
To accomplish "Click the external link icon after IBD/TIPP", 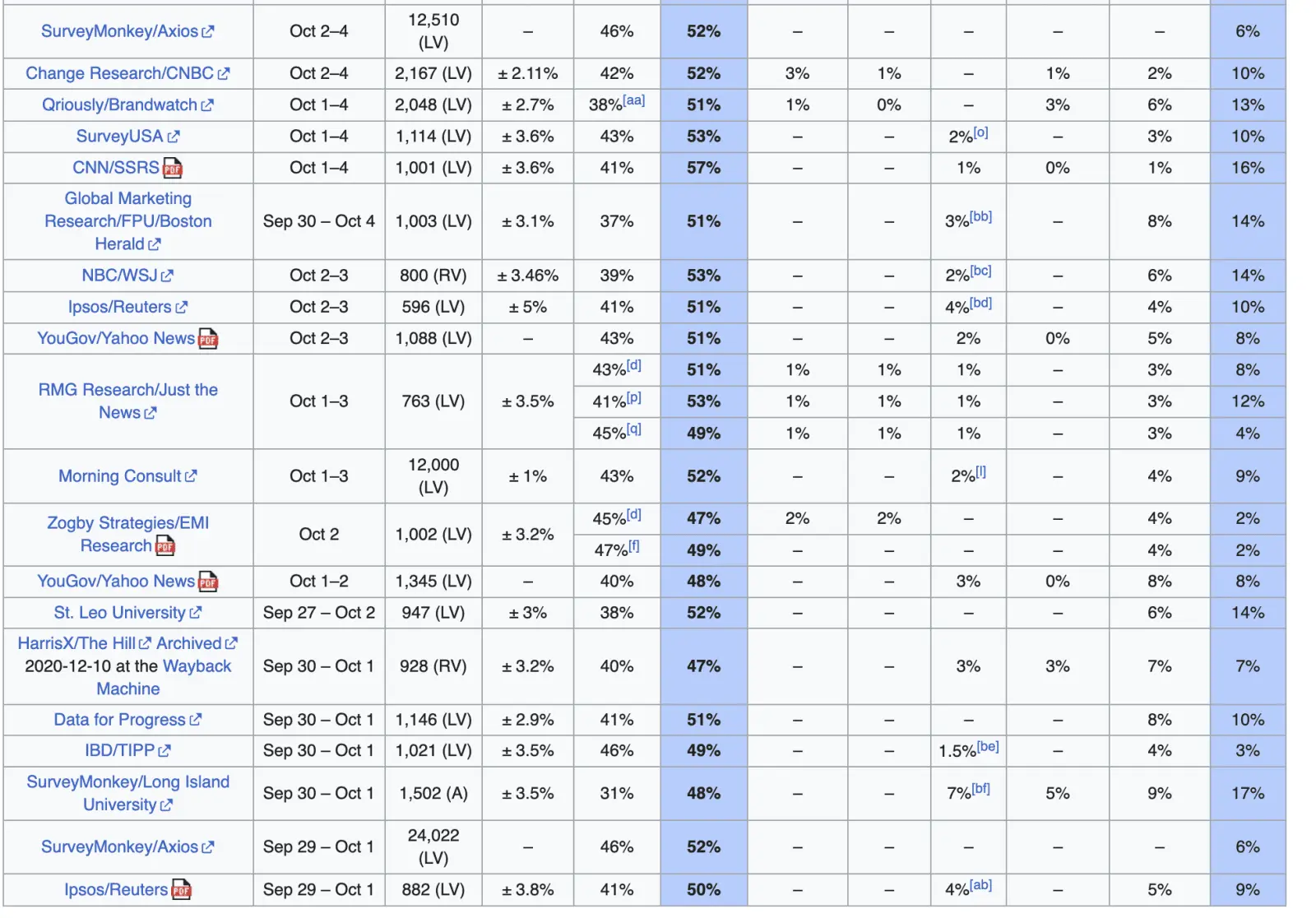I will point(164,751).
